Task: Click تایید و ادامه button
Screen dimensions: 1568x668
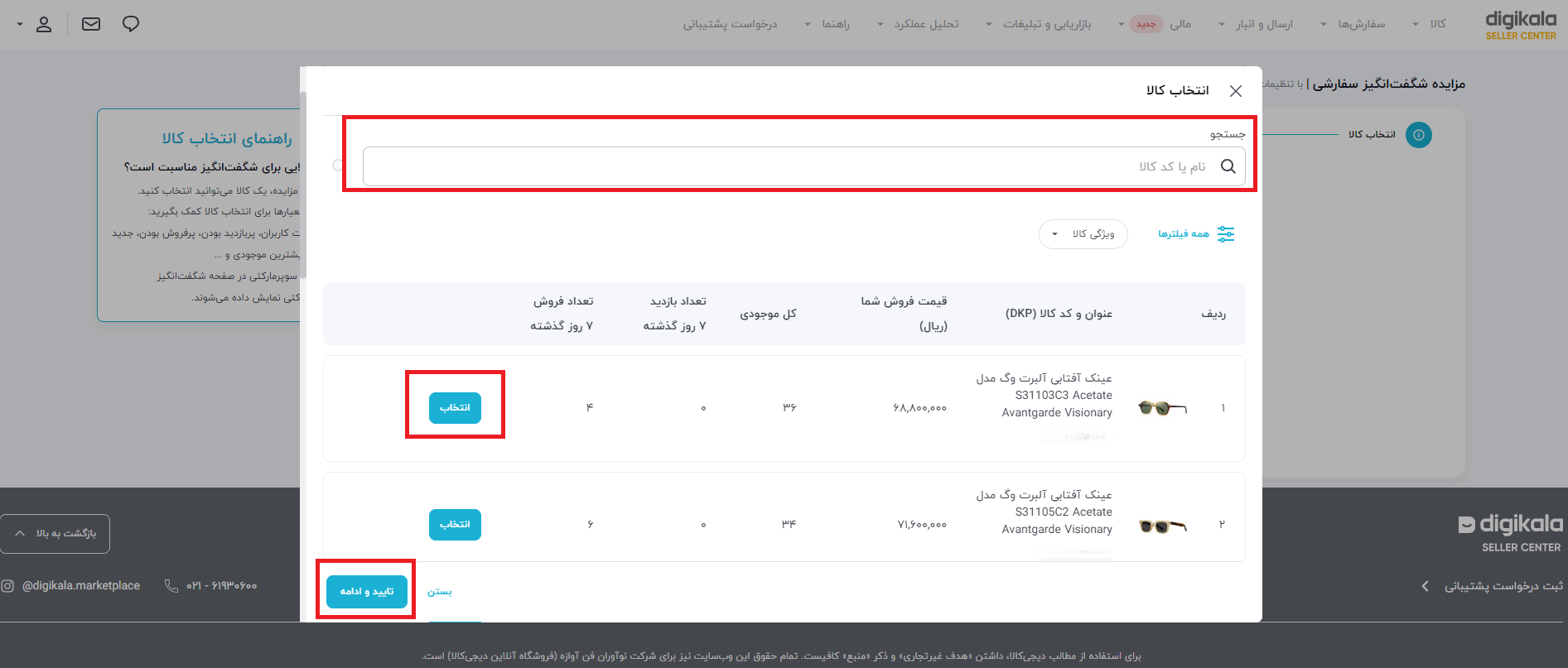Action: tap(367, 591)
